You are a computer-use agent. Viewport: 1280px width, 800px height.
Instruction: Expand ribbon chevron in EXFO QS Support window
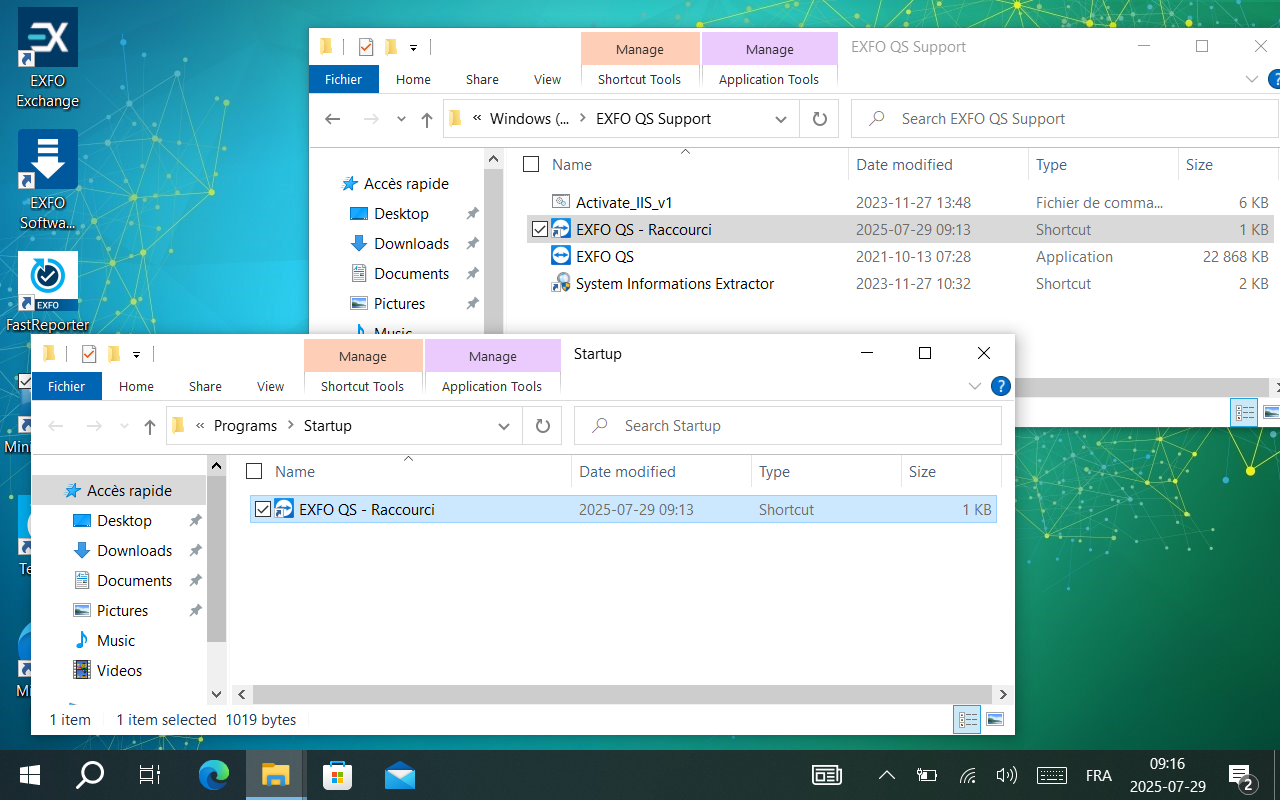(1252, 79)
